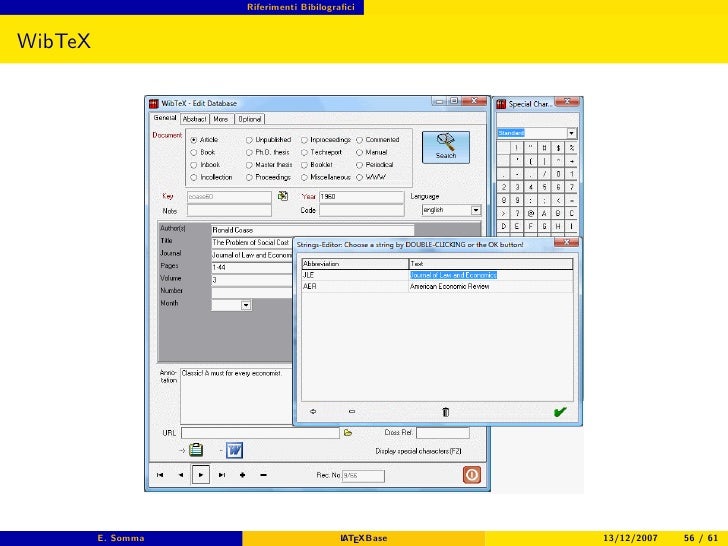Add a new record with plus icon
This screenshot has width=728, height=546.
[x=242, y=475]
